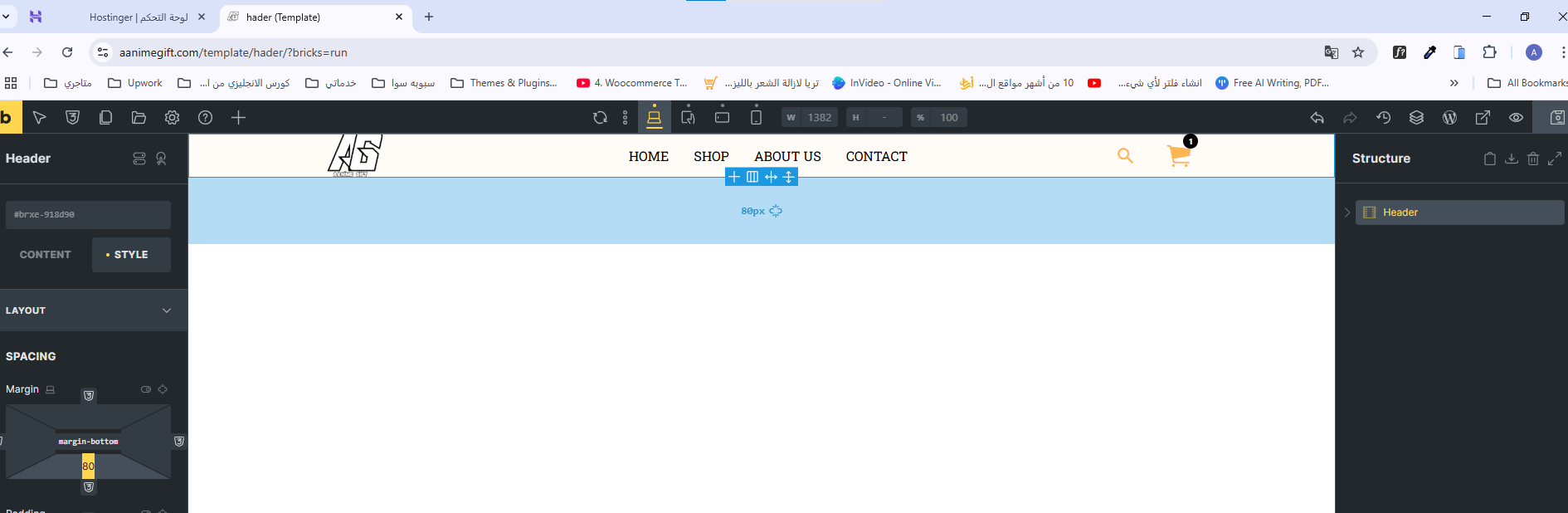
Task: Open the pseudo-class states icon beside Header
Action: click(162, 159)
